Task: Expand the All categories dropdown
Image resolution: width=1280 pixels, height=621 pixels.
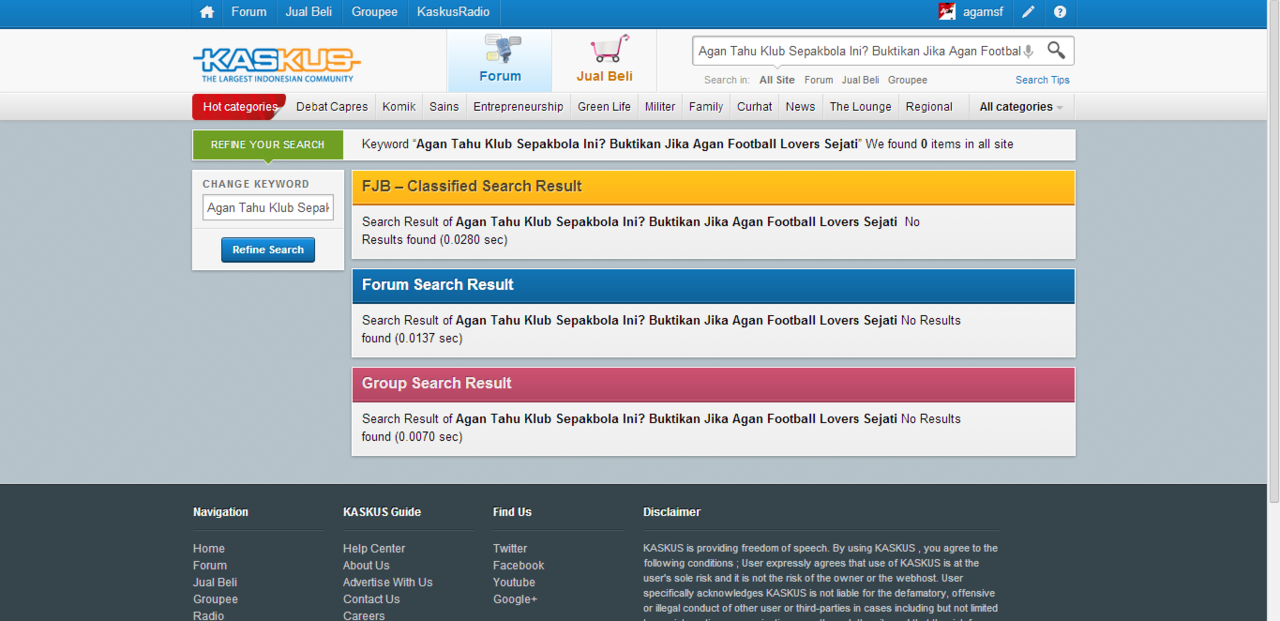Action: [1021, 107]
